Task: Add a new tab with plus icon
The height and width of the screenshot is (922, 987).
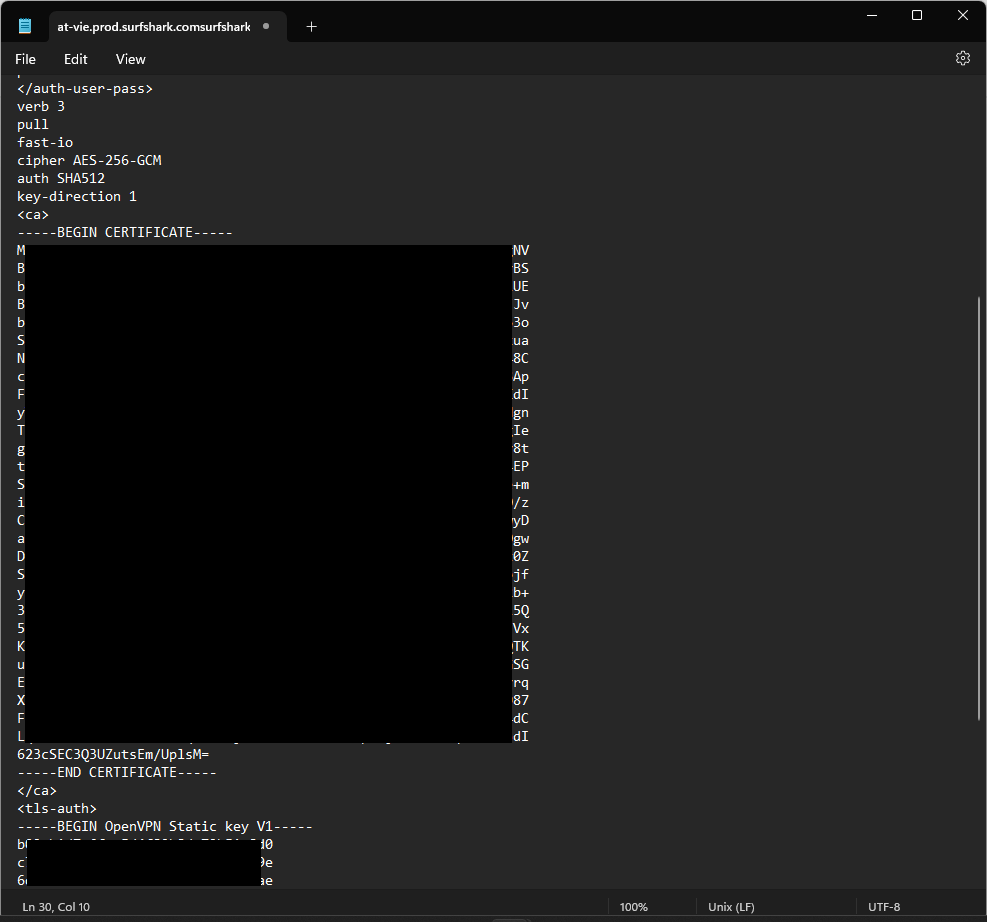Action: [311, 27]
